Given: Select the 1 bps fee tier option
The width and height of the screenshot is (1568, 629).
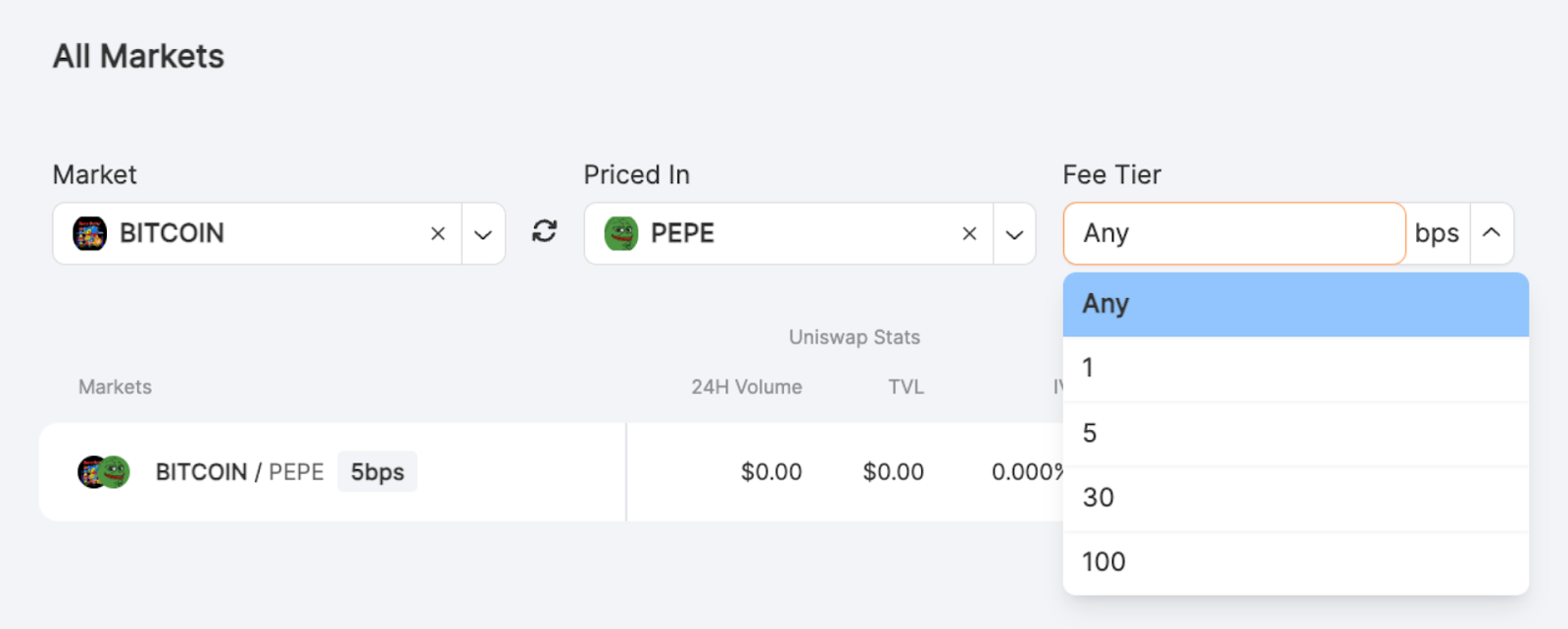Looking at the screenshot, I should click(x=1296, y=368).
